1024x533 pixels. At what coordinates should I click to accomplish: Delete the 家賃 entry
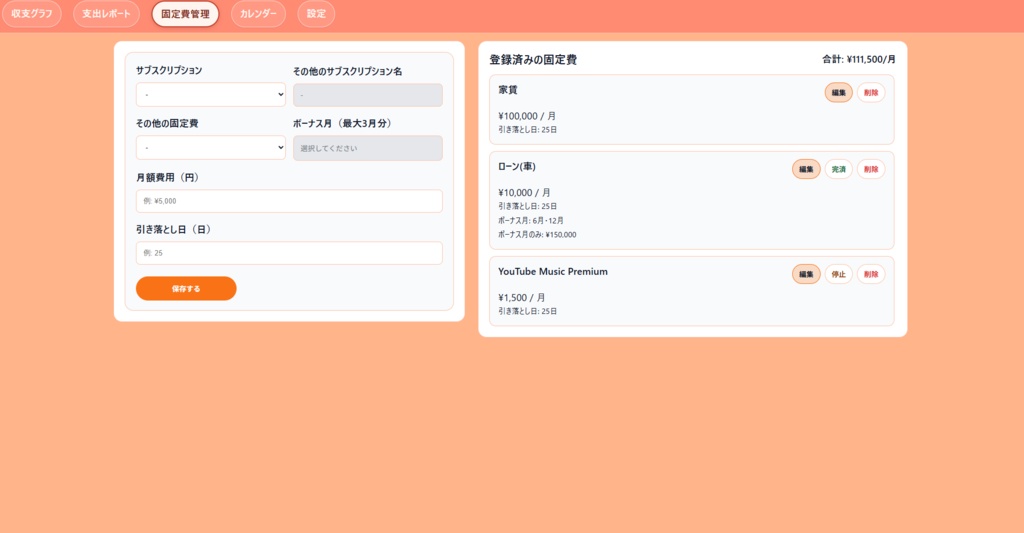tap(871, 93)
